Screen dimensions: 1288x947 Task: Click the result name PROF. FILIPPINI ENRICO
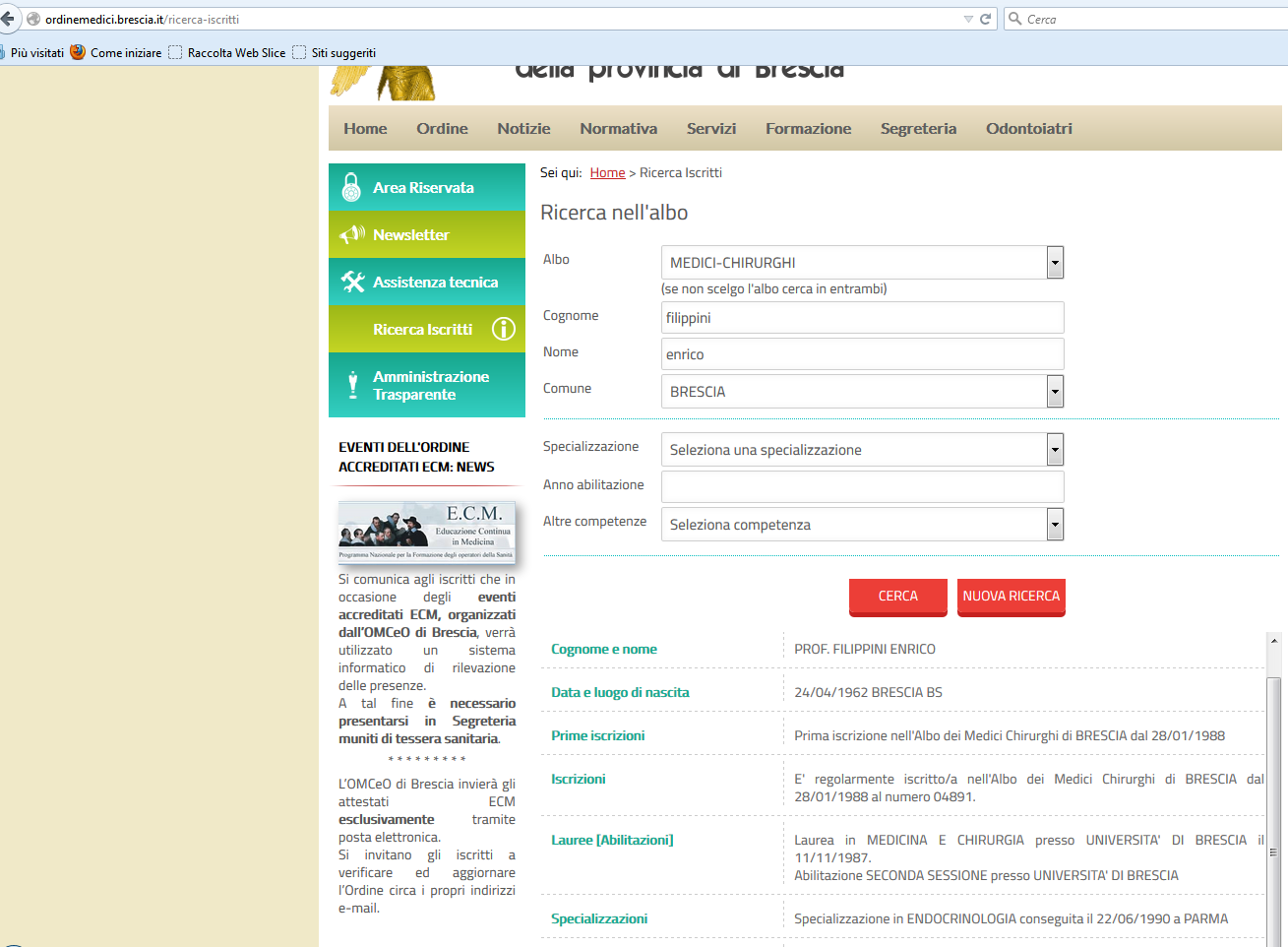[865, 649]
